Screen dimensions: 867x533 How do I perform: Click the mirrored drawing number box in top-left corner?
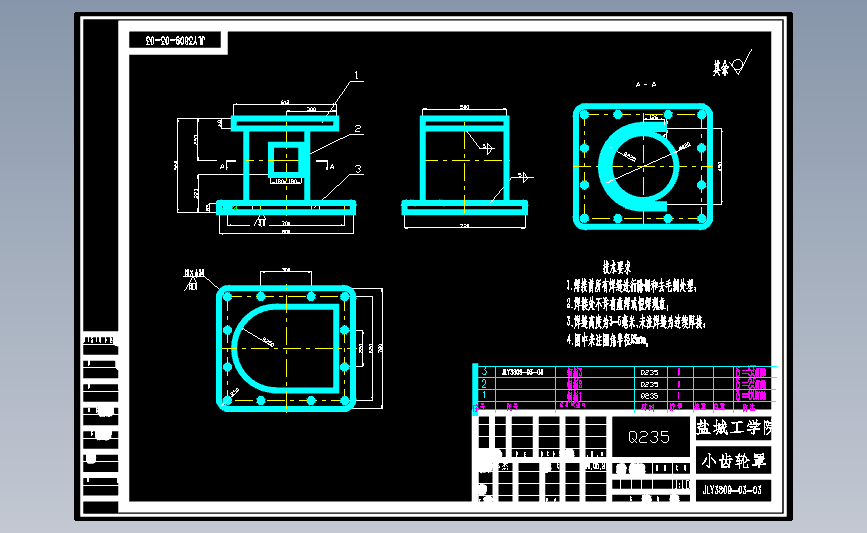(x=175, y=40)
